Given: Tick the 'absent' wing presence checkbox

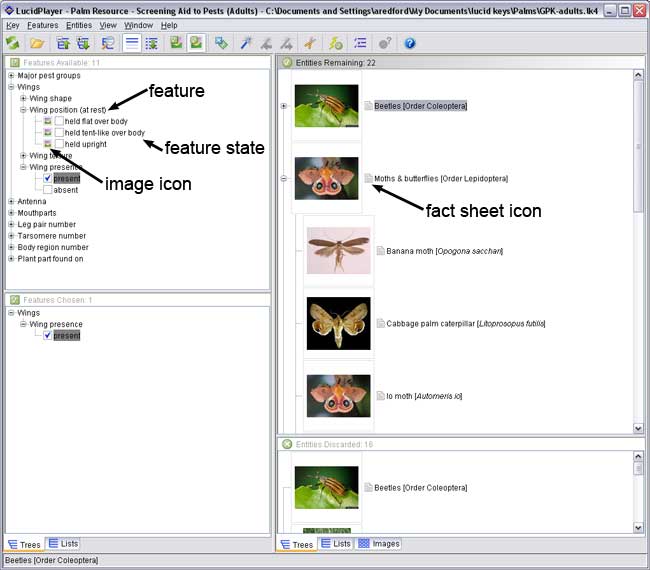Looking at the screenshot, I should (47, 190).
